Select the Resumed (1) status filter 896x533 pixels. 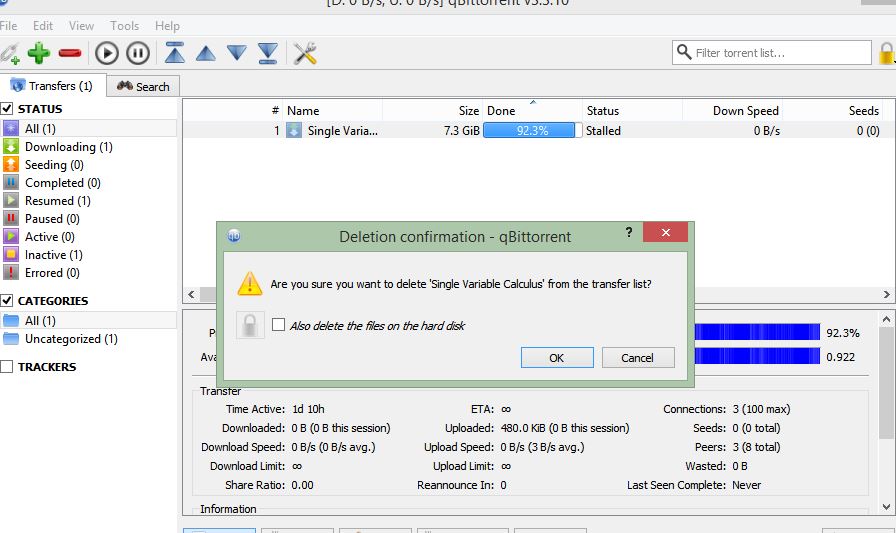point(89,201)
